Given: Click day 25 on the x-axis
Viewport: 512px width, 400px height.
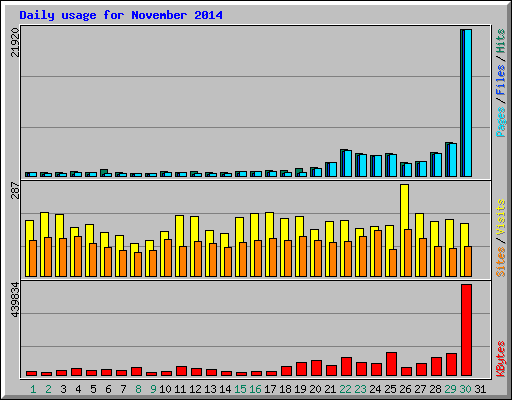Looking at the screenshot, I should 390,389.
